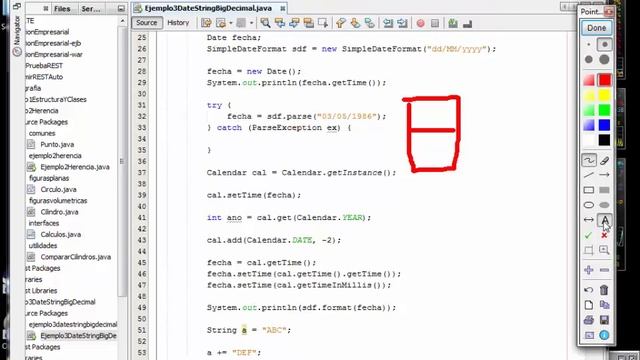Shift the line right
The height and width of the screenshot is (360, 640).
click(x=402, y=23)
